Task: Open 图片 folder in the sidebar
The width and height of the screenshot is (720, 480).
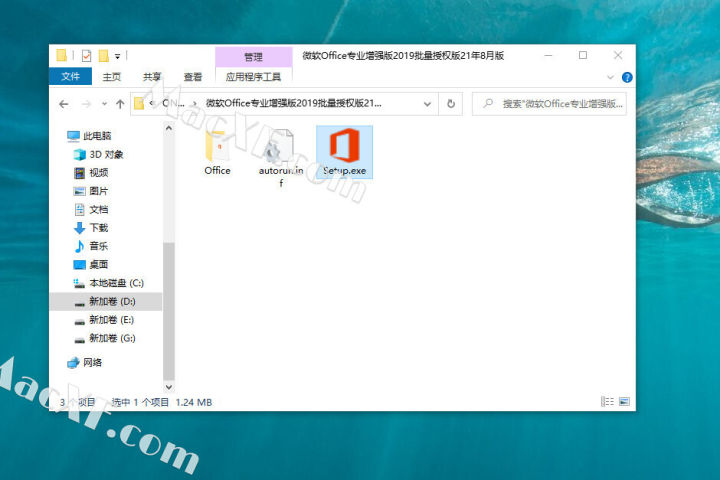Action: (x=91, y=191)
